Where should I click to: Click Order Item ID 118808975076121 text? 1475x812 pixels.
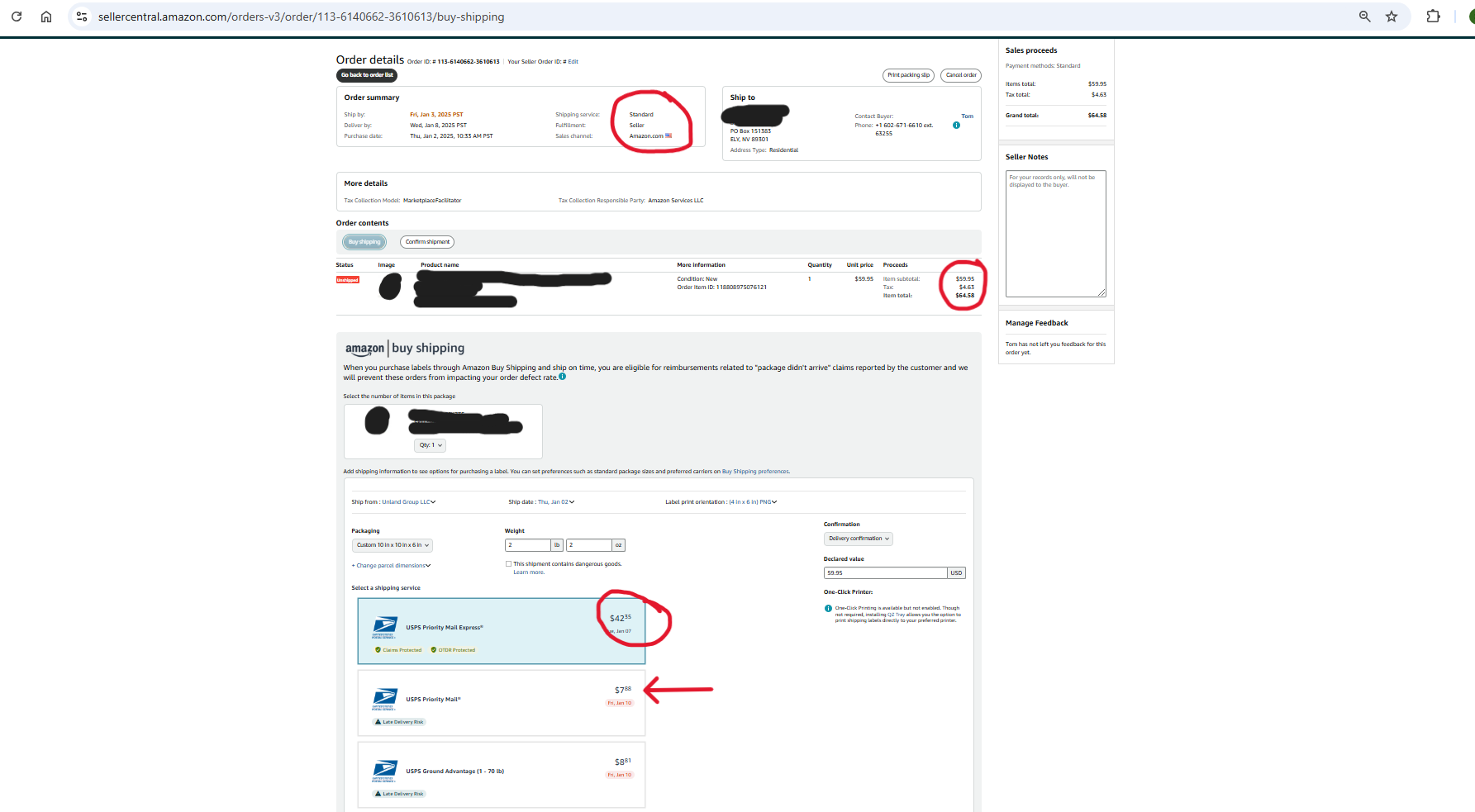(722, 287)
